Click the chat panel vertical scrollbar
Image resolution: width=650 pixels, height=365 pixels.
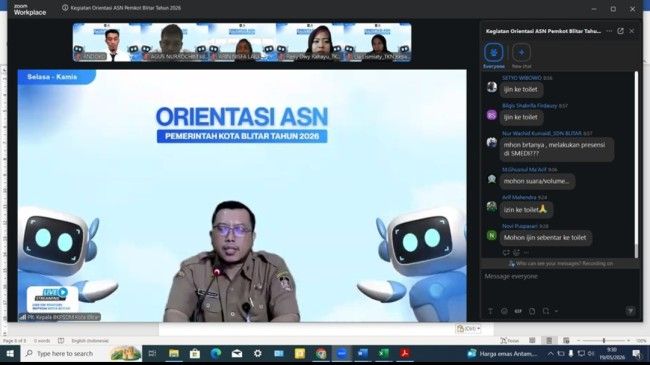pos(636,164)
